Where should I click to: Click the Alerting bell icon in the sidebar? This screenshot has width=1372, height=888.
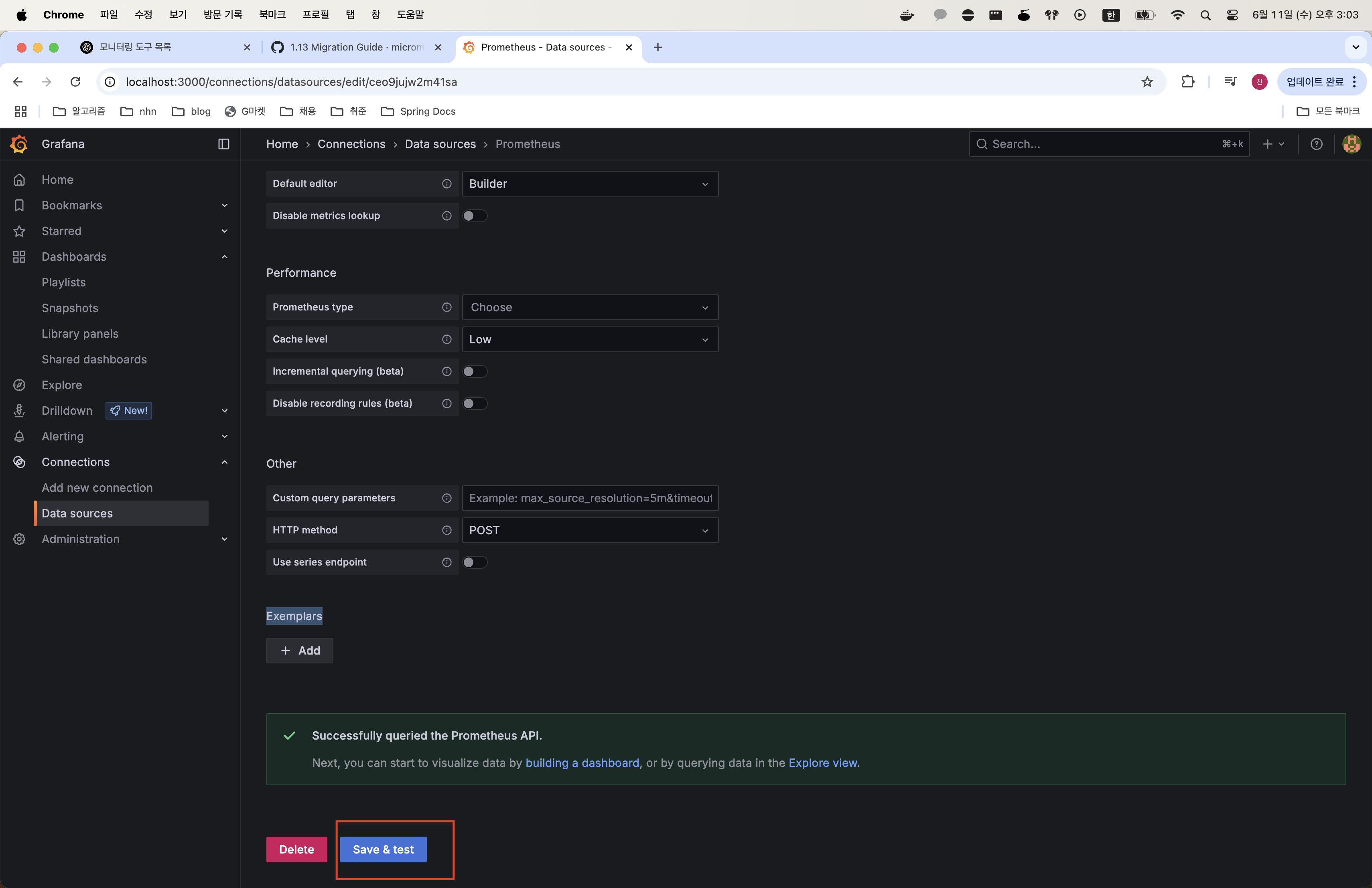click(19, 436)
